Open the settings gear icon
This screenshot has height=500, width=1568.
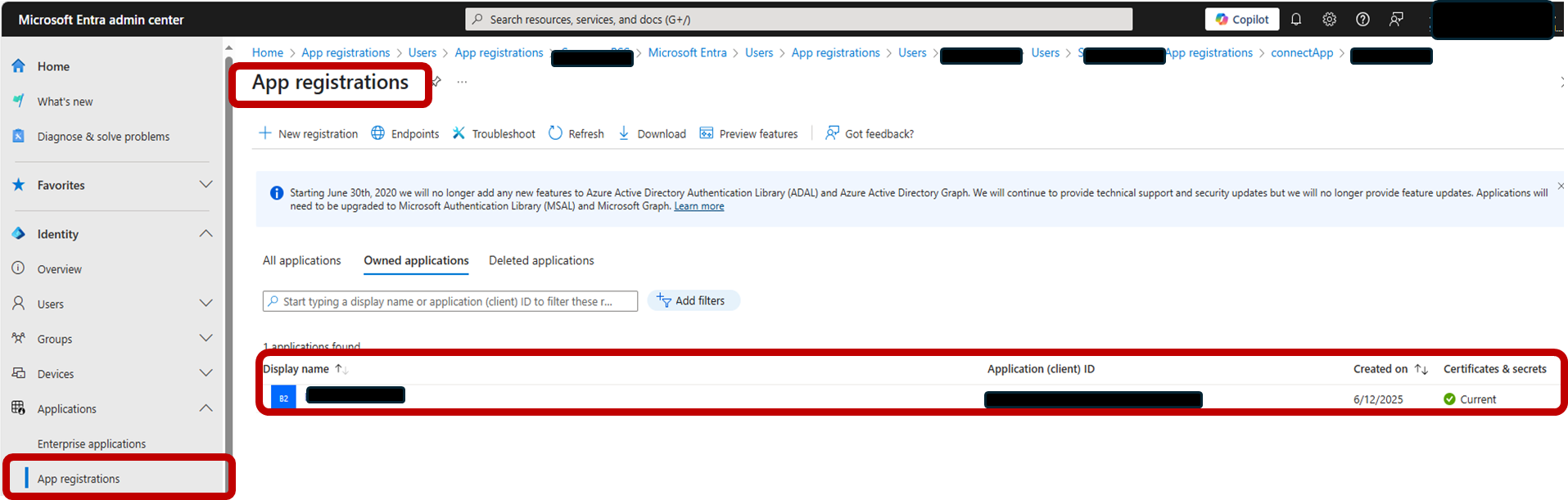tap(1330, 20)
